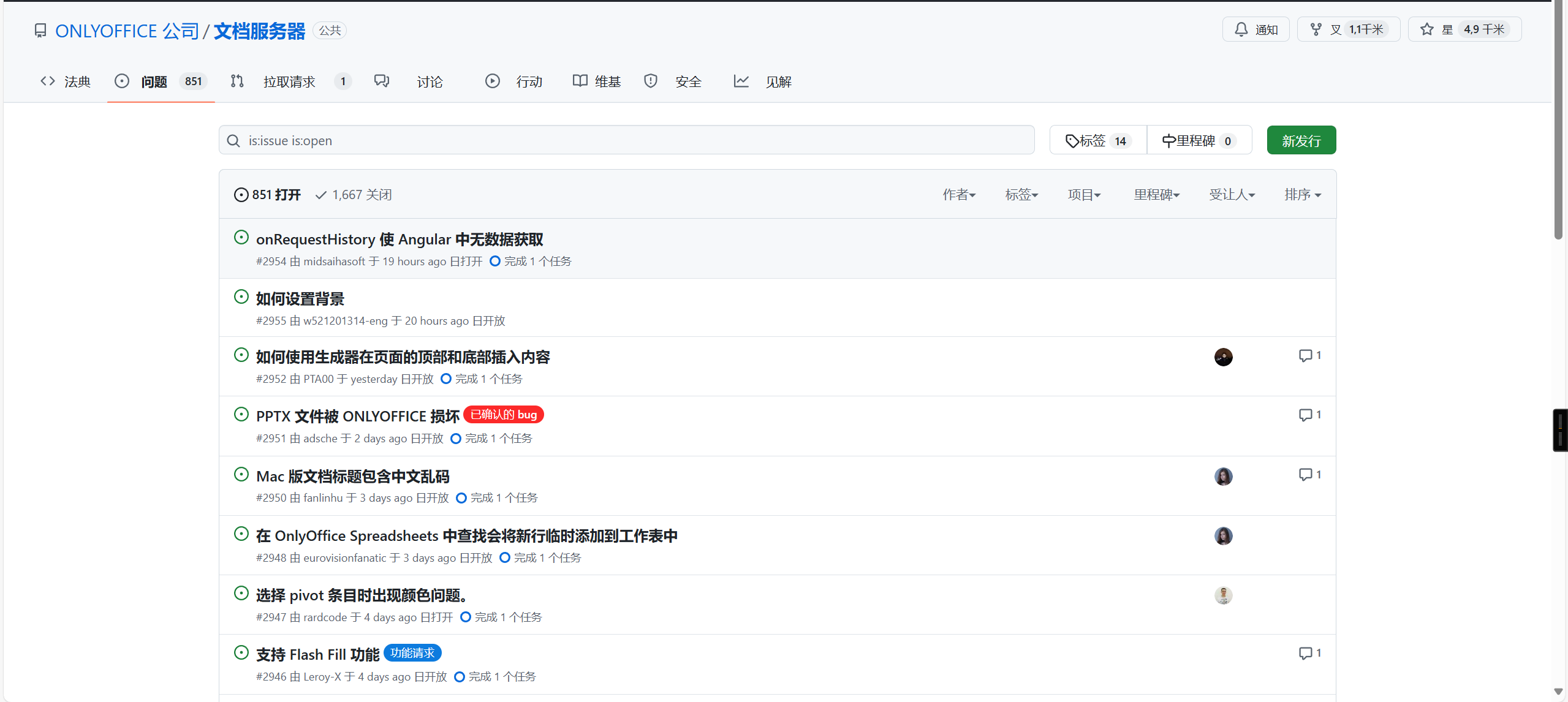Click the milestone signpost icon
The image size is (1568, 702).
[x=1169, y=141]
